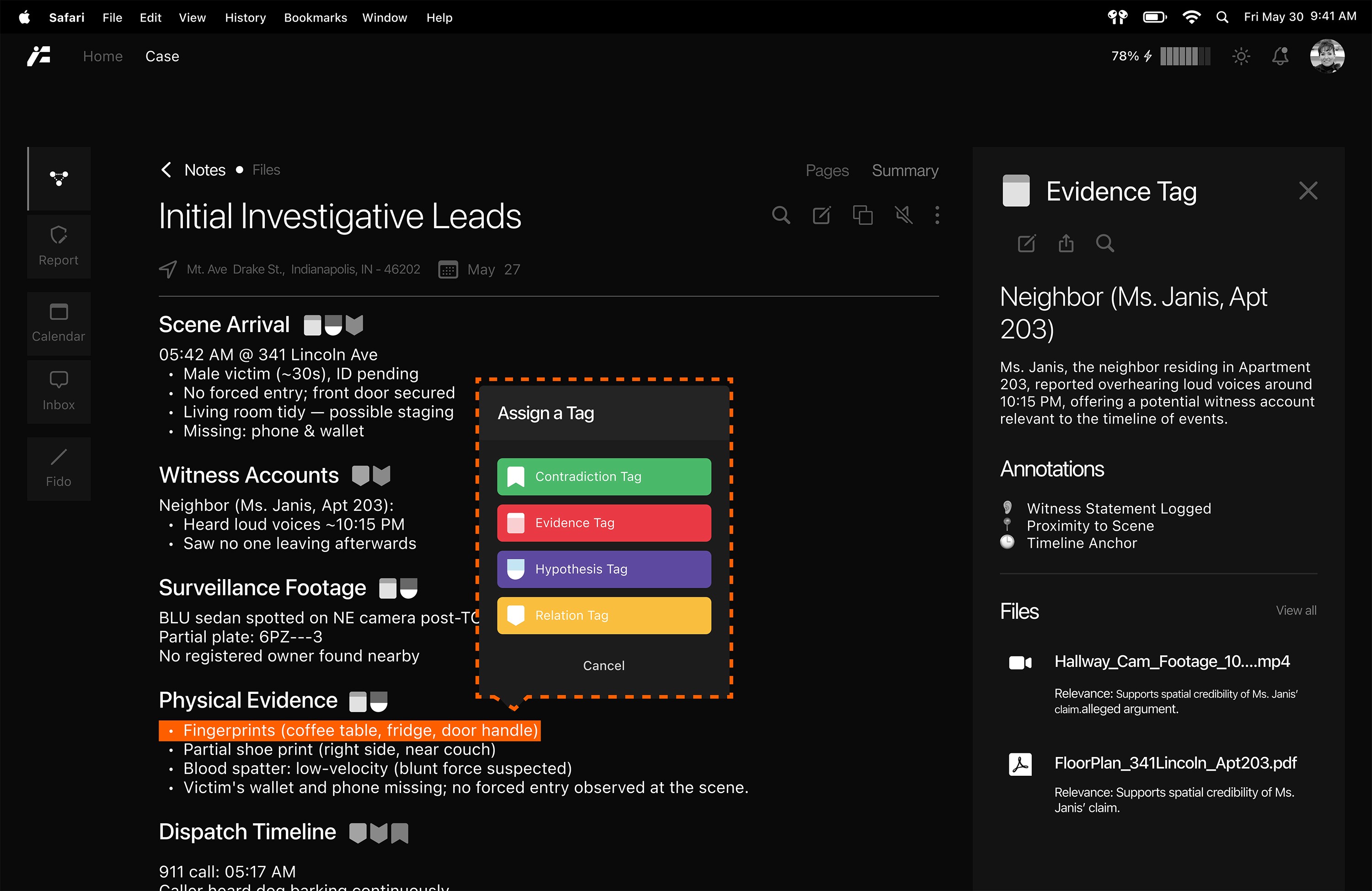Click the duplicate pages icon
The height and width of the screenshot is (891, 1372).
coord(863,216)
